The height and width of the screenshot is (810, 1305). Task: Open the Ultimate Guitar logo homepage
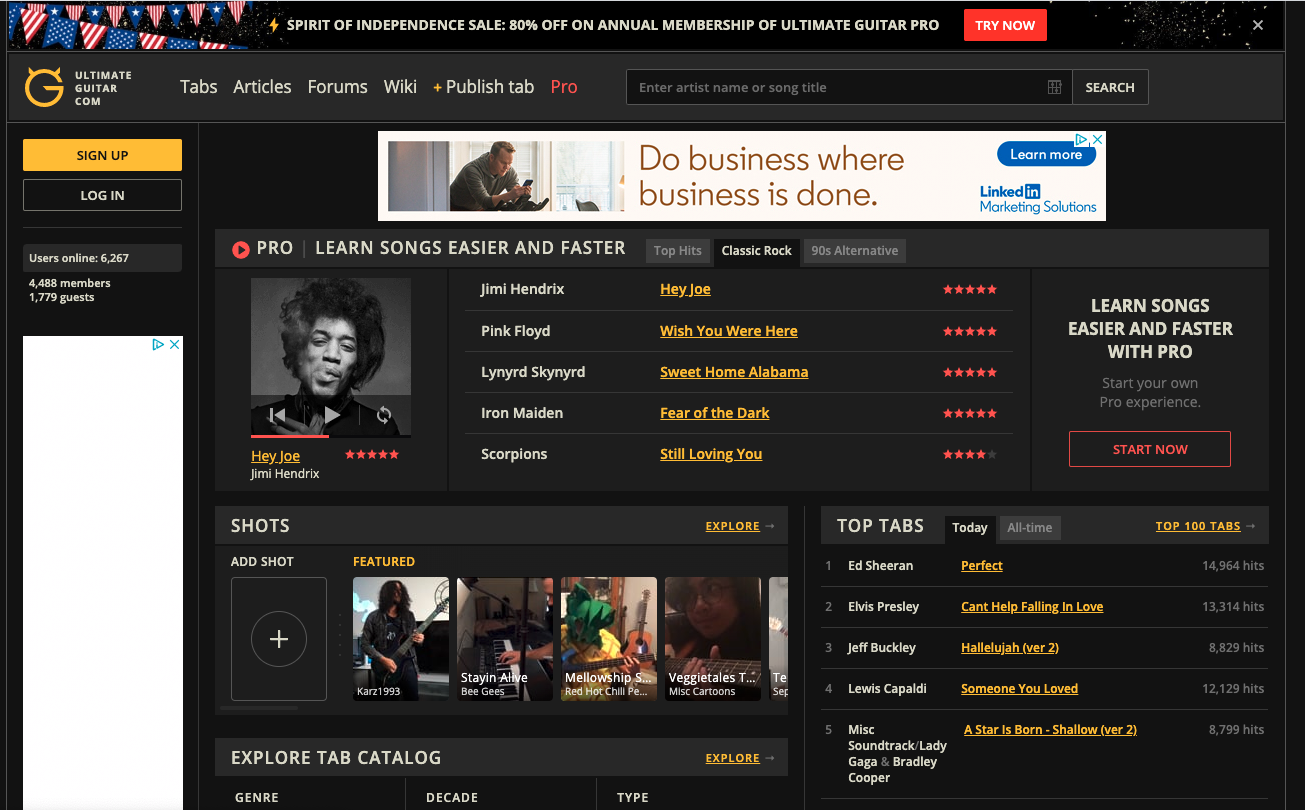[78, 88]
